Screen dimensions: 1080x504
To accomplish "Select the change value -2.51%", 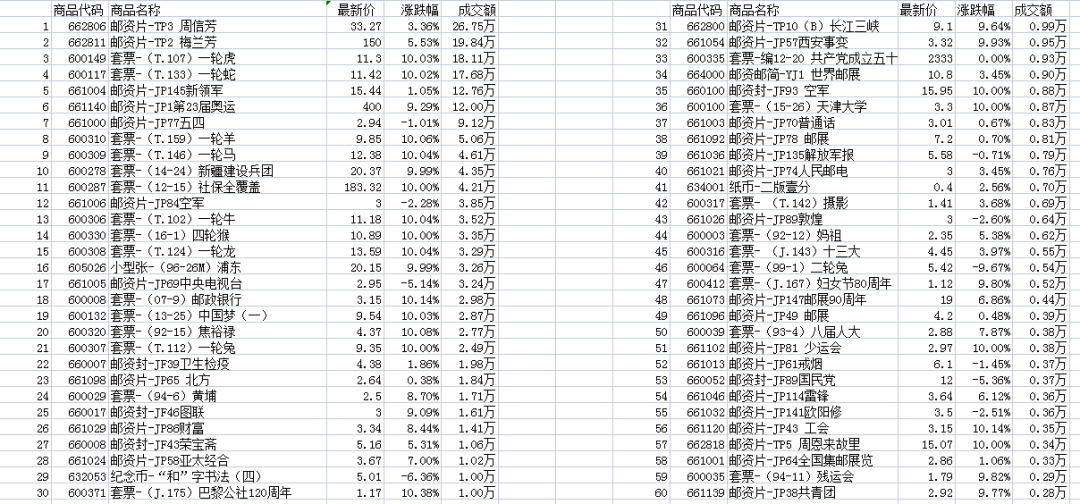I will (x=993, y=410).
